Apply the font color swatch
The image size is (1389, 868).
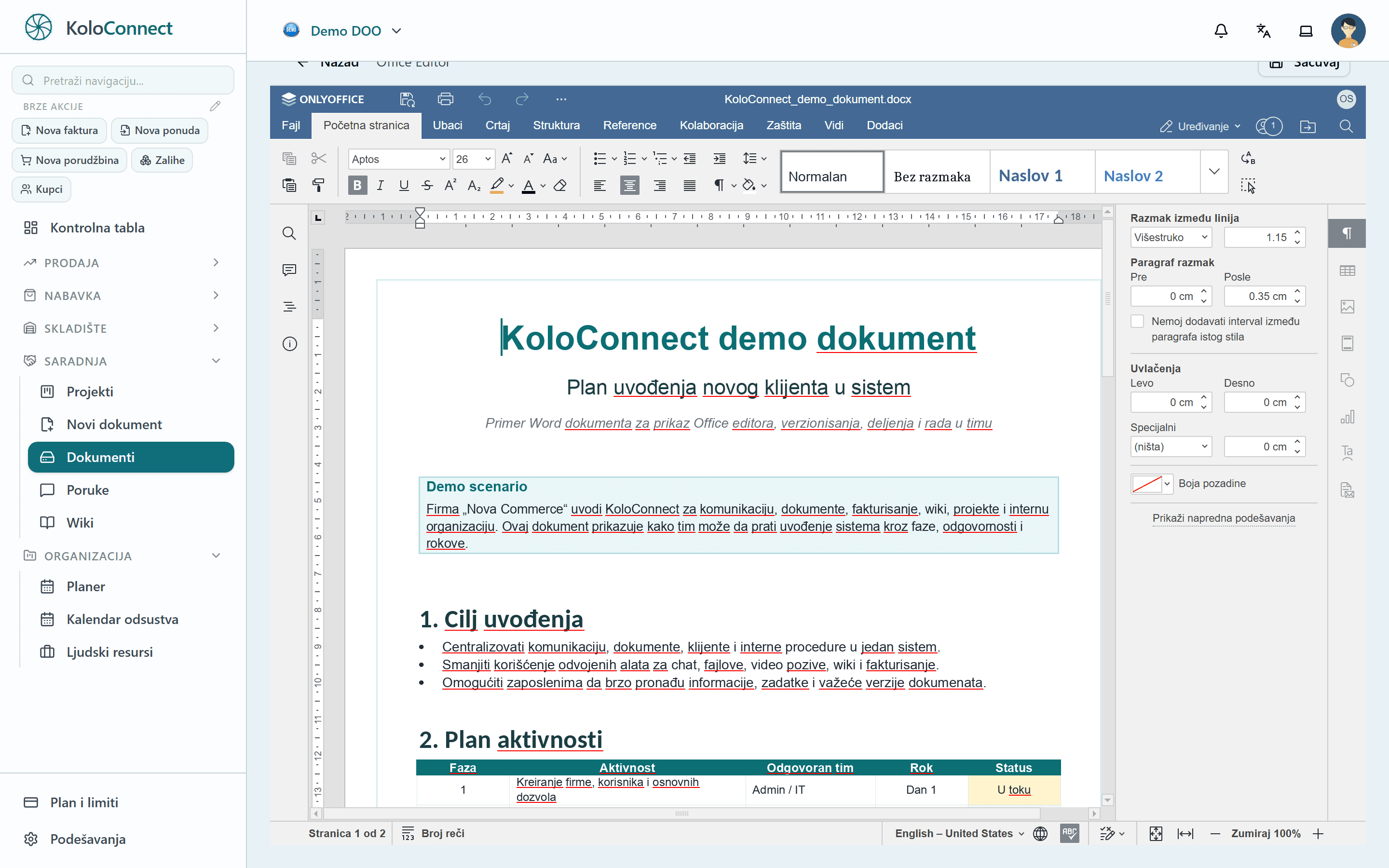click(529, 186)
